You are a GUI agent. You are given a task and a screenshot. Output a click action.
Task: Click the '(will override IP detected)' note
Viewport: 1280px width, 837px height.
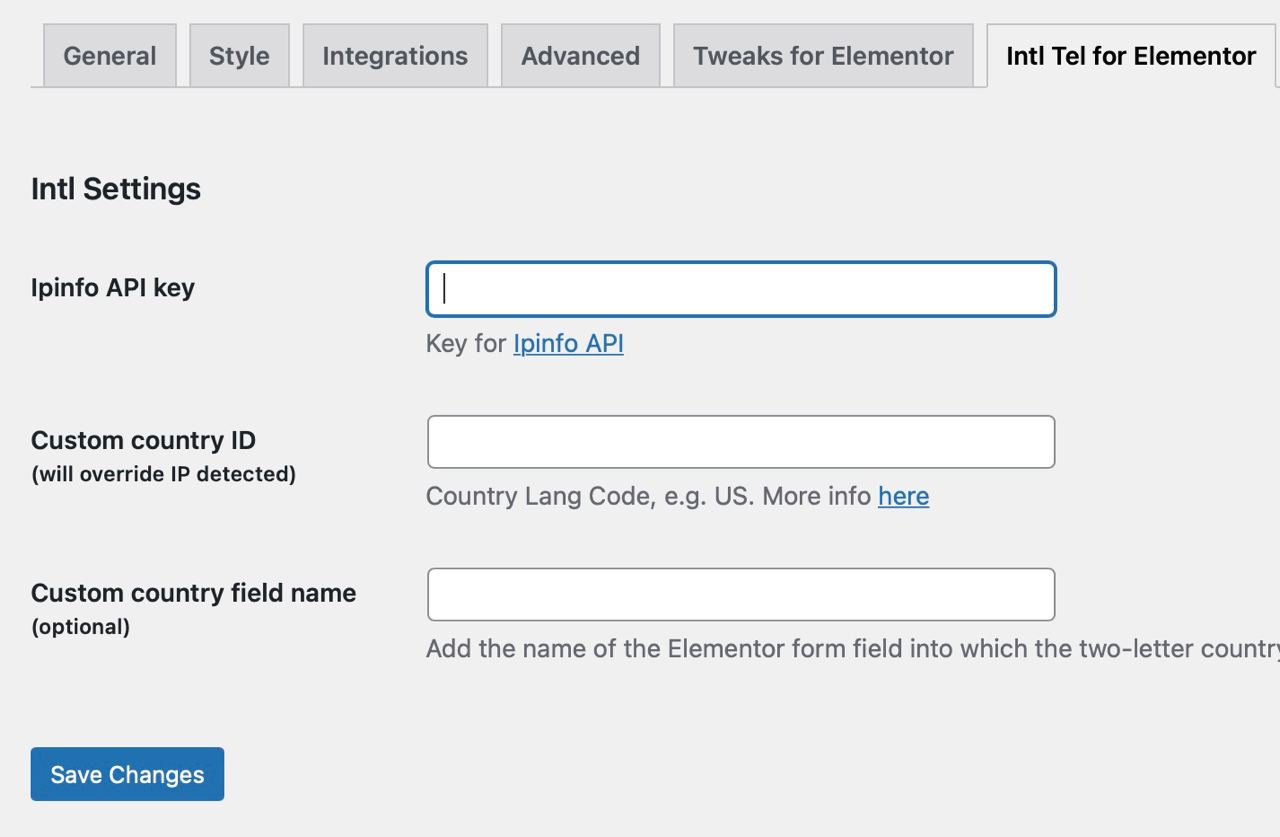tap(163, 474)
